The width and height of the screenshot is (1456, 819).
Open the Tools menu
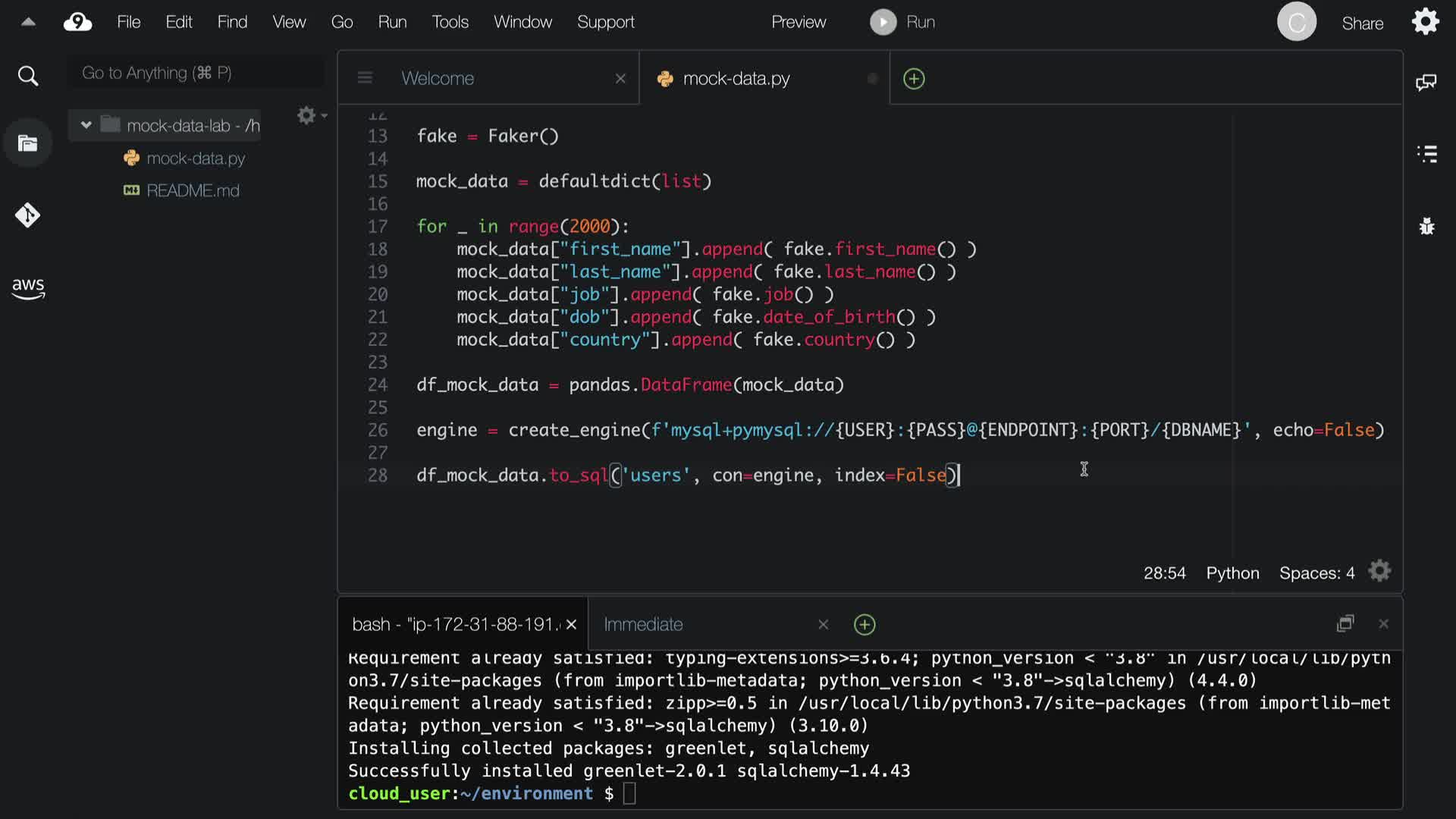click(x=450, y=22)
